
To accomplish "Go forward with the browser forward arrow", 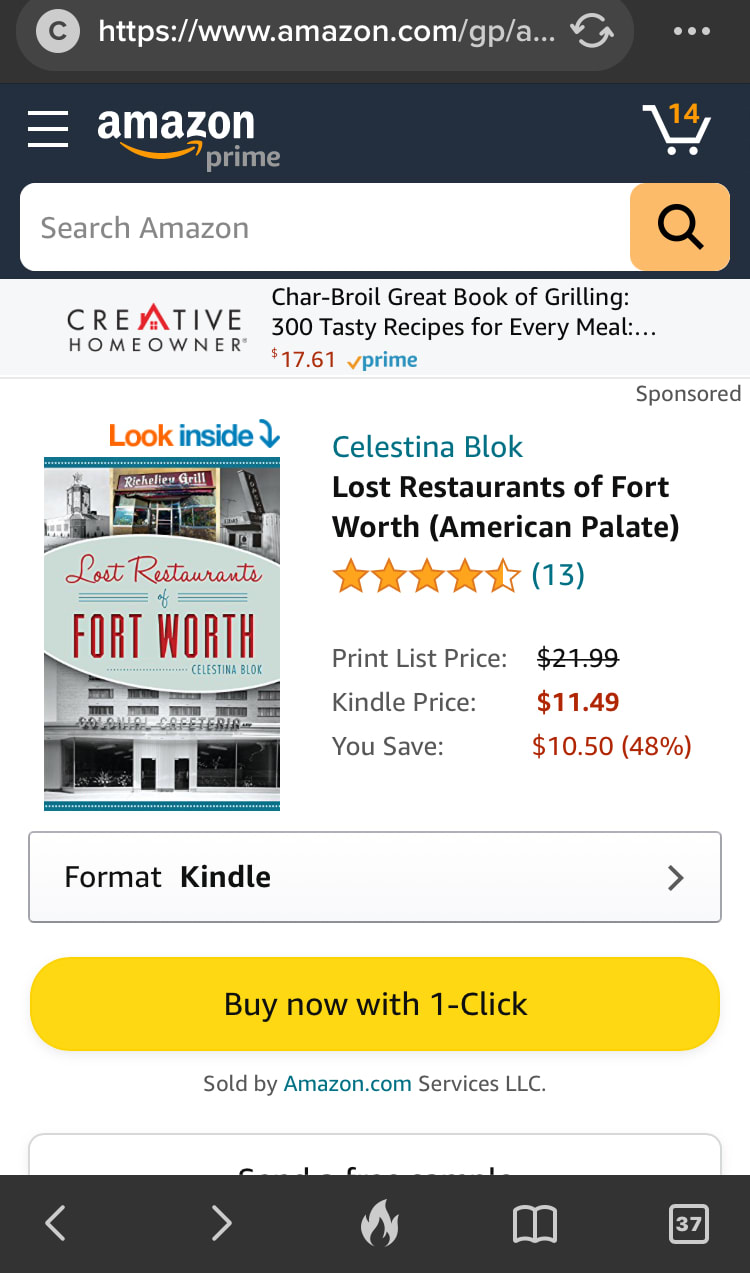I will (x=221, y=1223).
